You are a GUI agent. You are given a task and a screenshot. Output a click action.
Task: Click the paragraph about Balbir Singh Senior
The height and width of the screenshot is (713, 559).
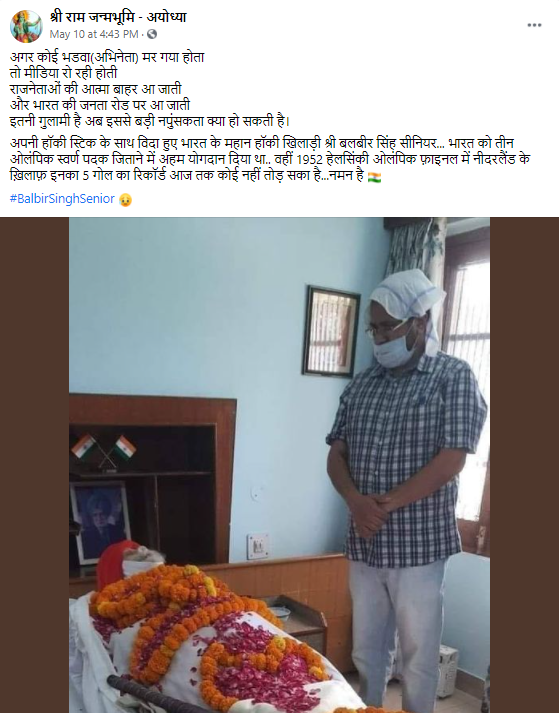pos(270,159)
